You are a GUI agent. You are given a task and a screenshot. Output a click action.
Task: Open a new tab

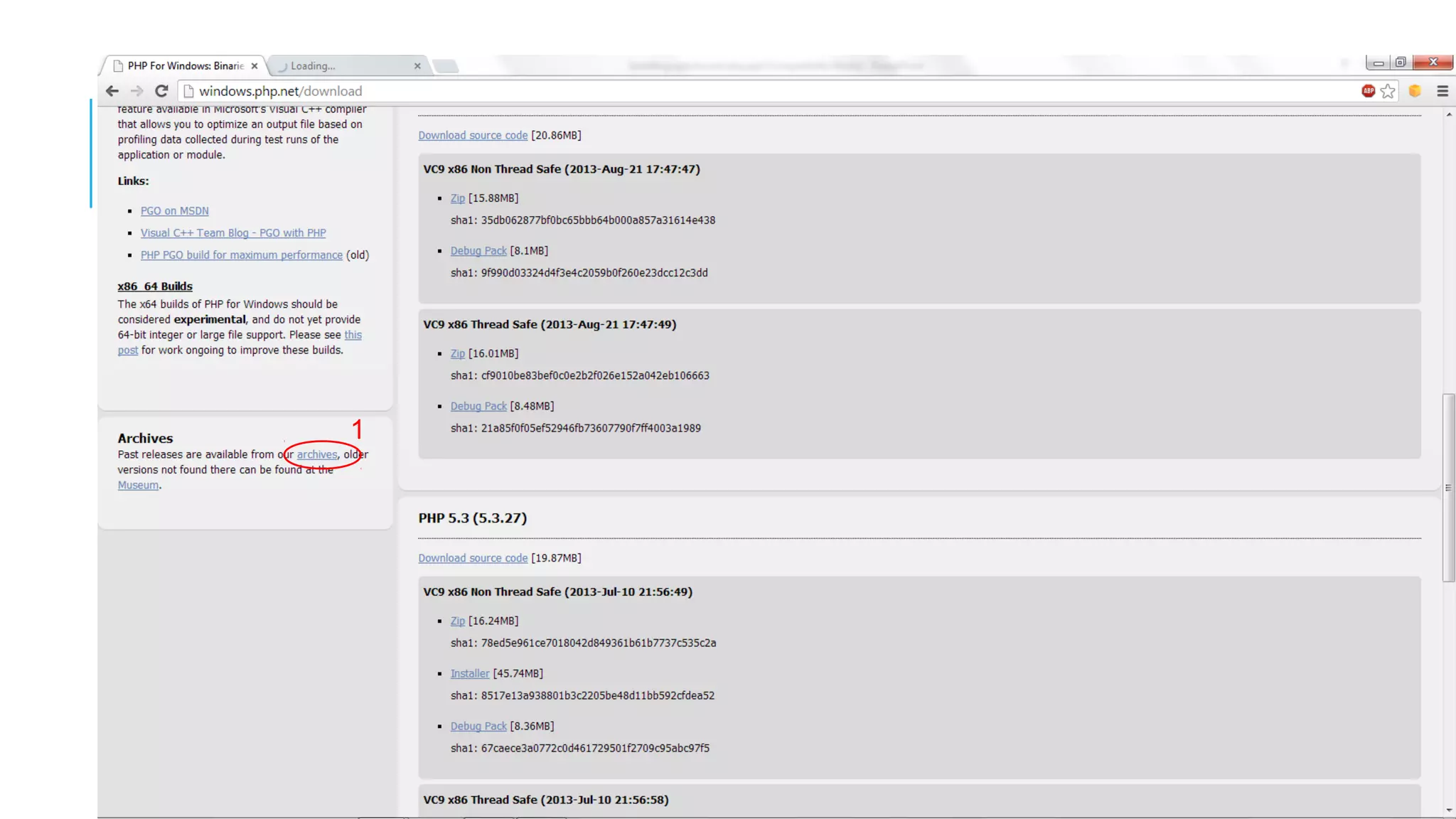click(446, 66)
